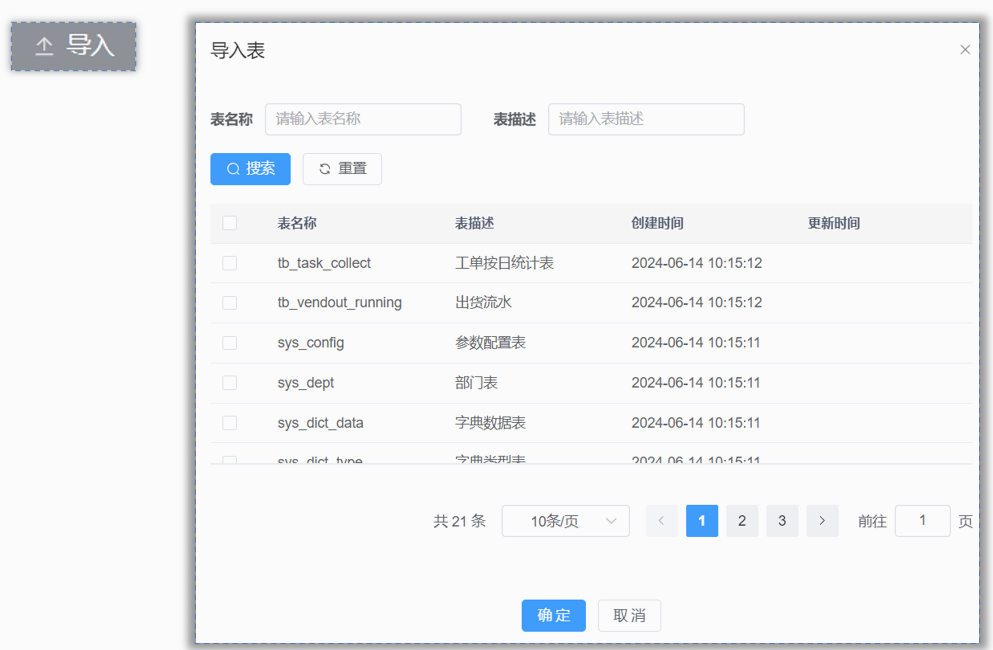Toggle the select-all checkbox in table header
This screenshot has height=650, width=993.
point(230,223)
